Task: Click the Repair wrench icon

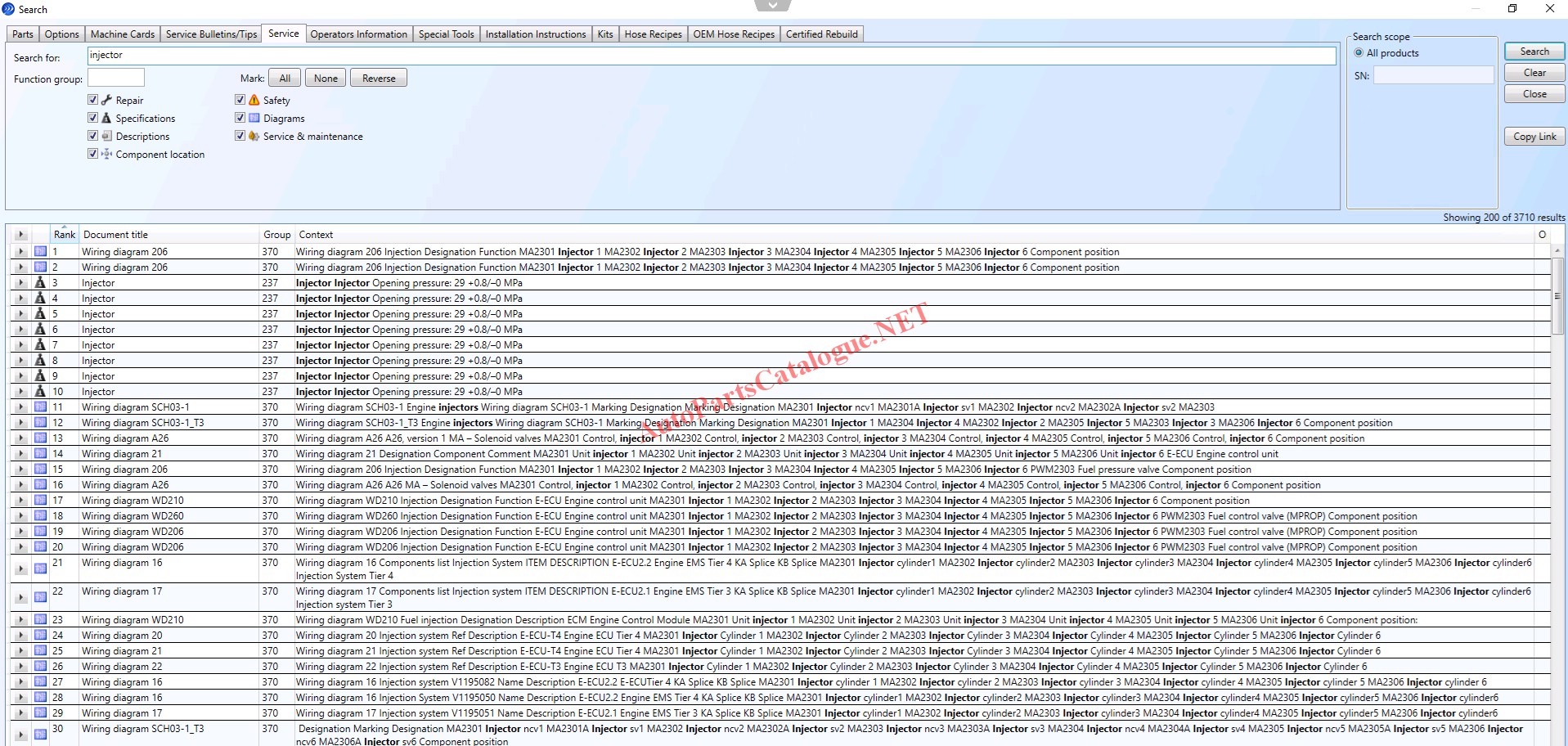Action: 106,100
